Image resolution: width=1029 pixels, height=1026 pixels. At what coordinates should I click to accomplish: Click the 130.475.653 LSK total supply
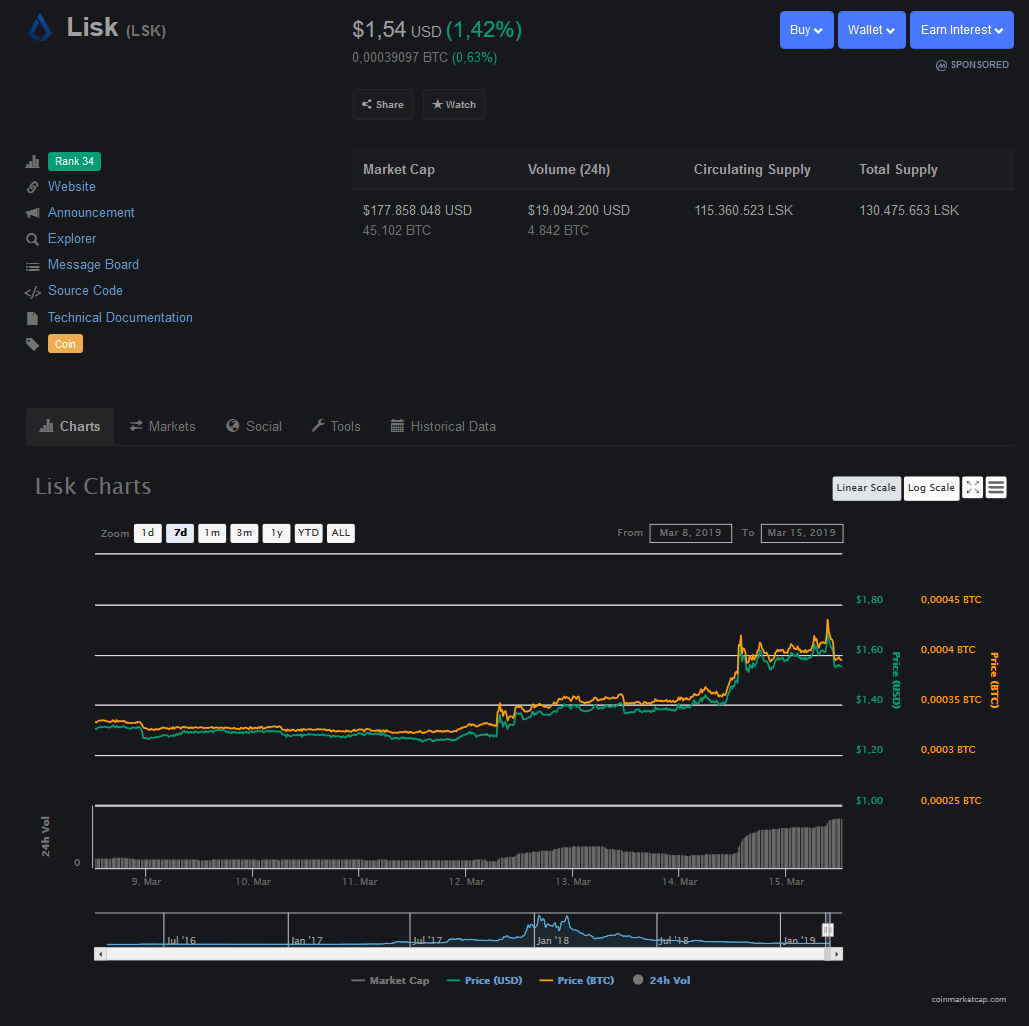[x=909, y=211]
